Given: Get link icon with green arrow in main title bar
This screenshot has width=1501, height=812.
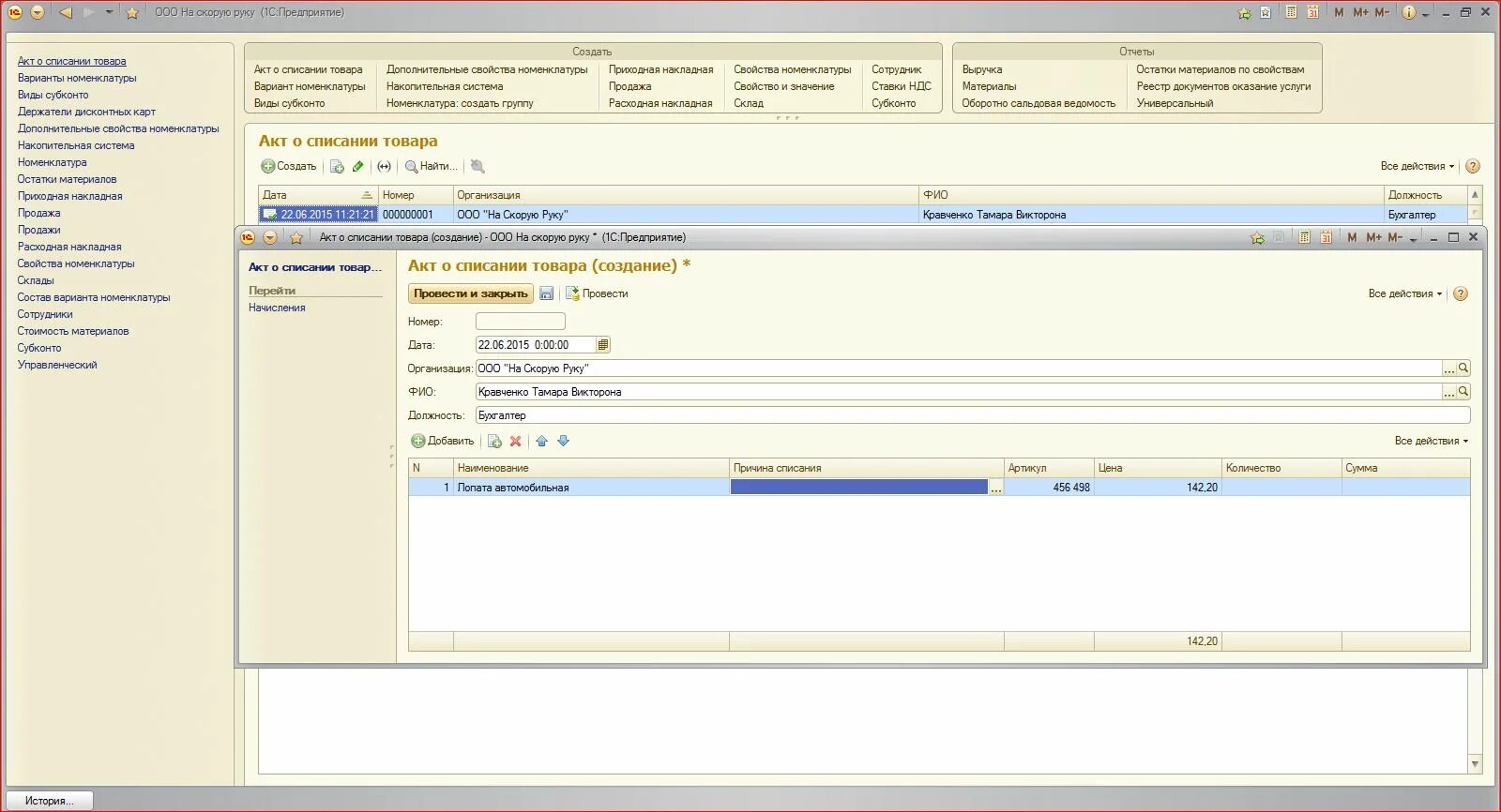Looking at the screenshot, I should pyautogui.click(x=1245, y=12).
